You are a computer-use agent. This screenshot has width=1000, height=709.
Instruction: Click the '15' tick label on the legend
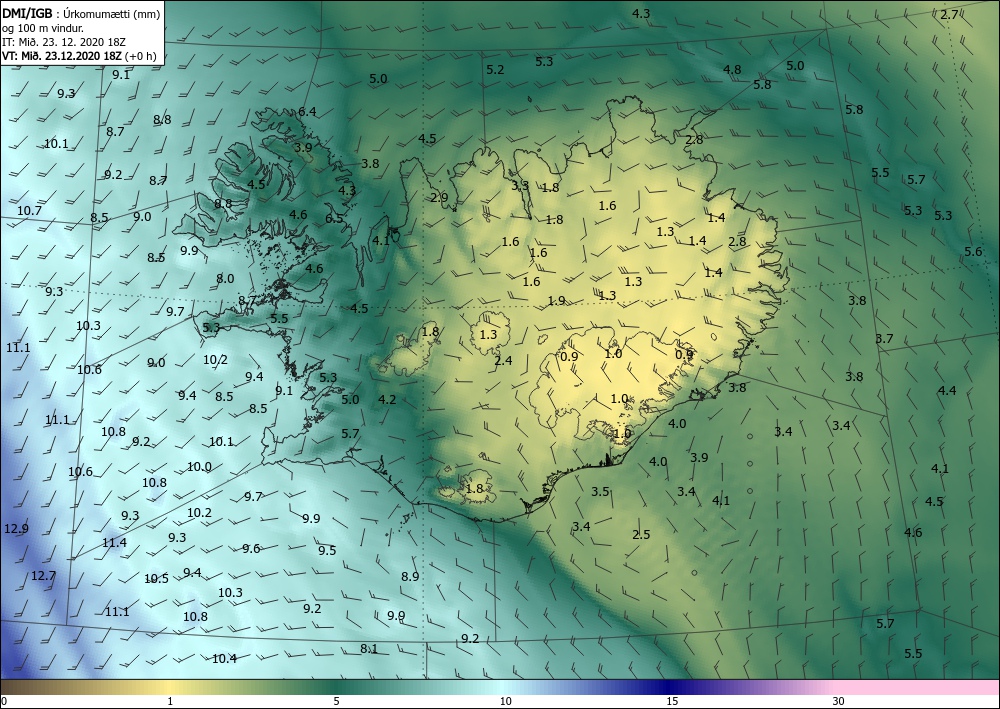tap(672, 701)
